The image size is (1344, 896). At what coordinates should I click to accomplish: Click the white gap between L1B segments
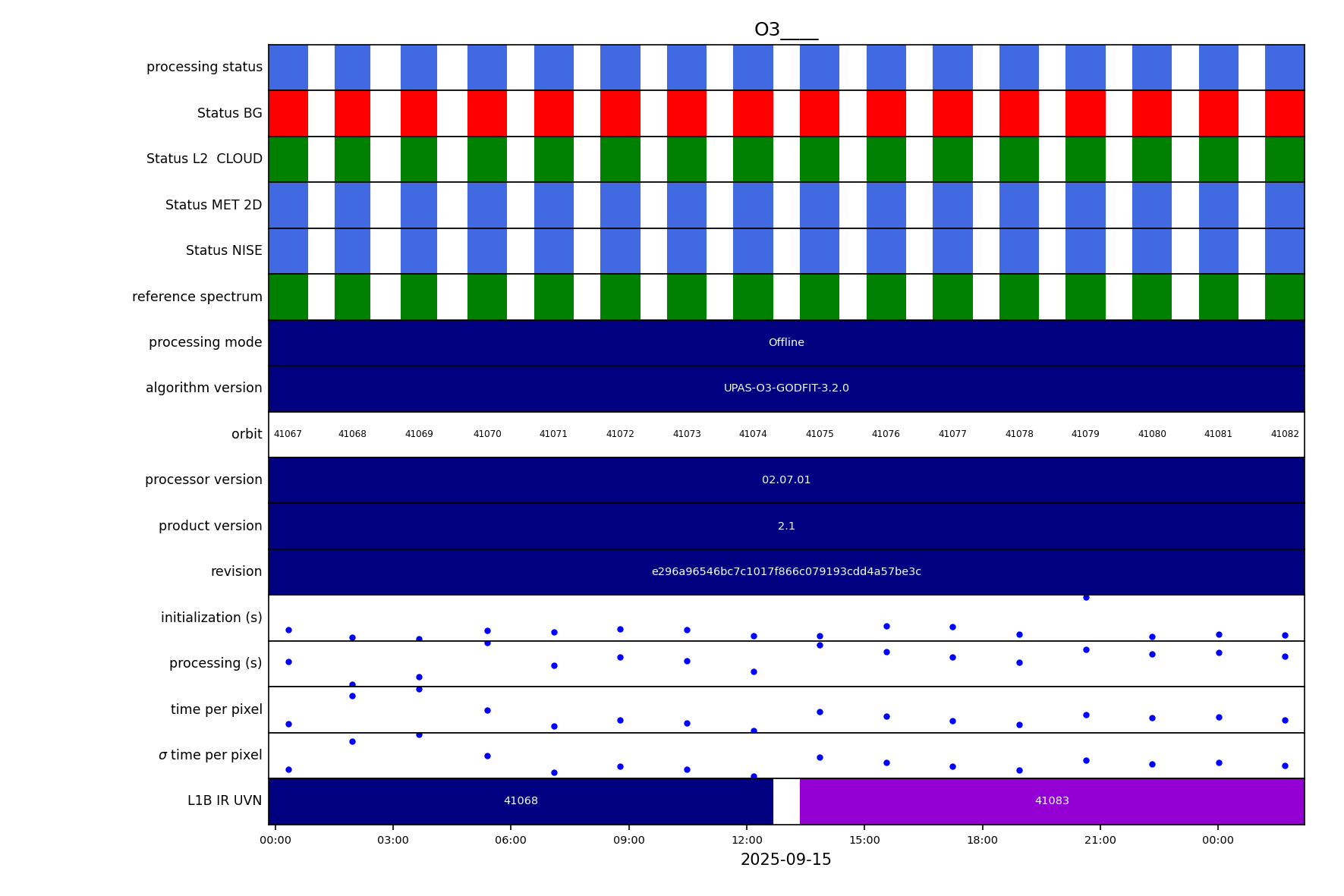786,801
